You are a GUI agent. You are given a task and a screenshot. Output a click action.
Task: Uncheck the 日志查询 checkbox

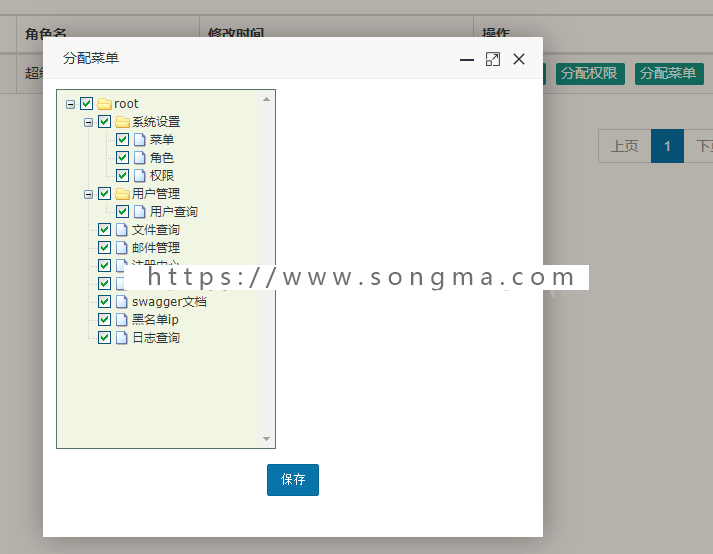pos(105,337)
